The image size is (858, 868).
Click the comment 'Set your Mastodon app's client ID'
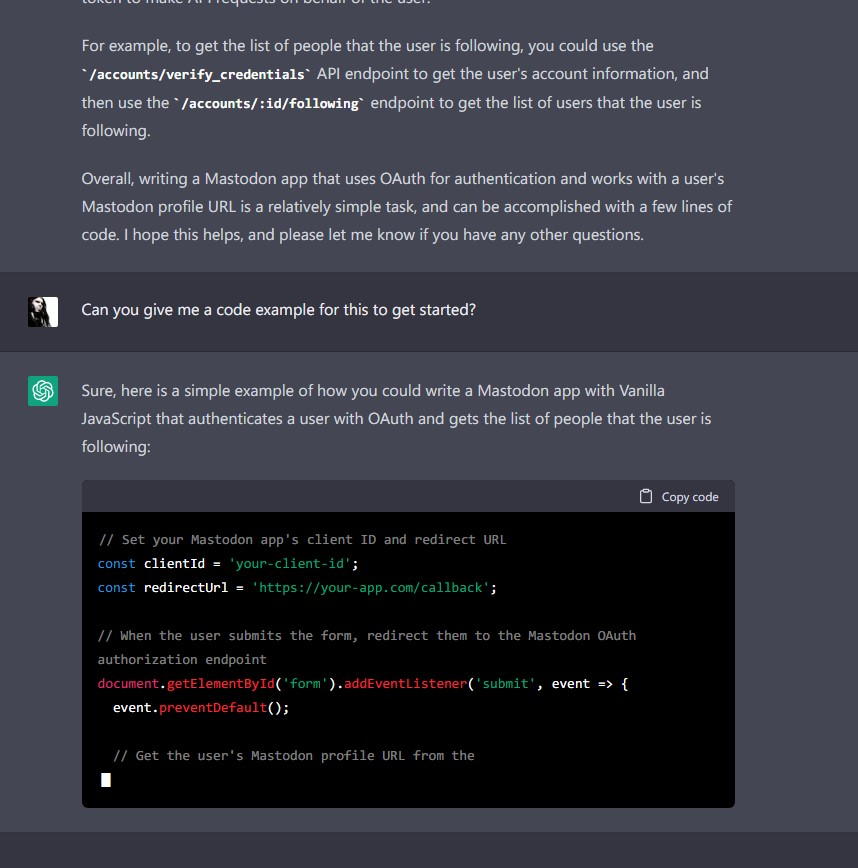tap(302, 540)
